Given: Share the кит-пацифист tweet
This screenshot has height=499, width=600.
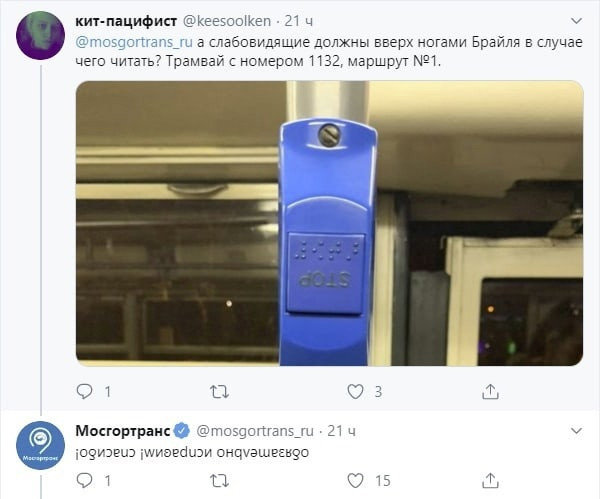Looking at the screenshot, I should [490, 391].
